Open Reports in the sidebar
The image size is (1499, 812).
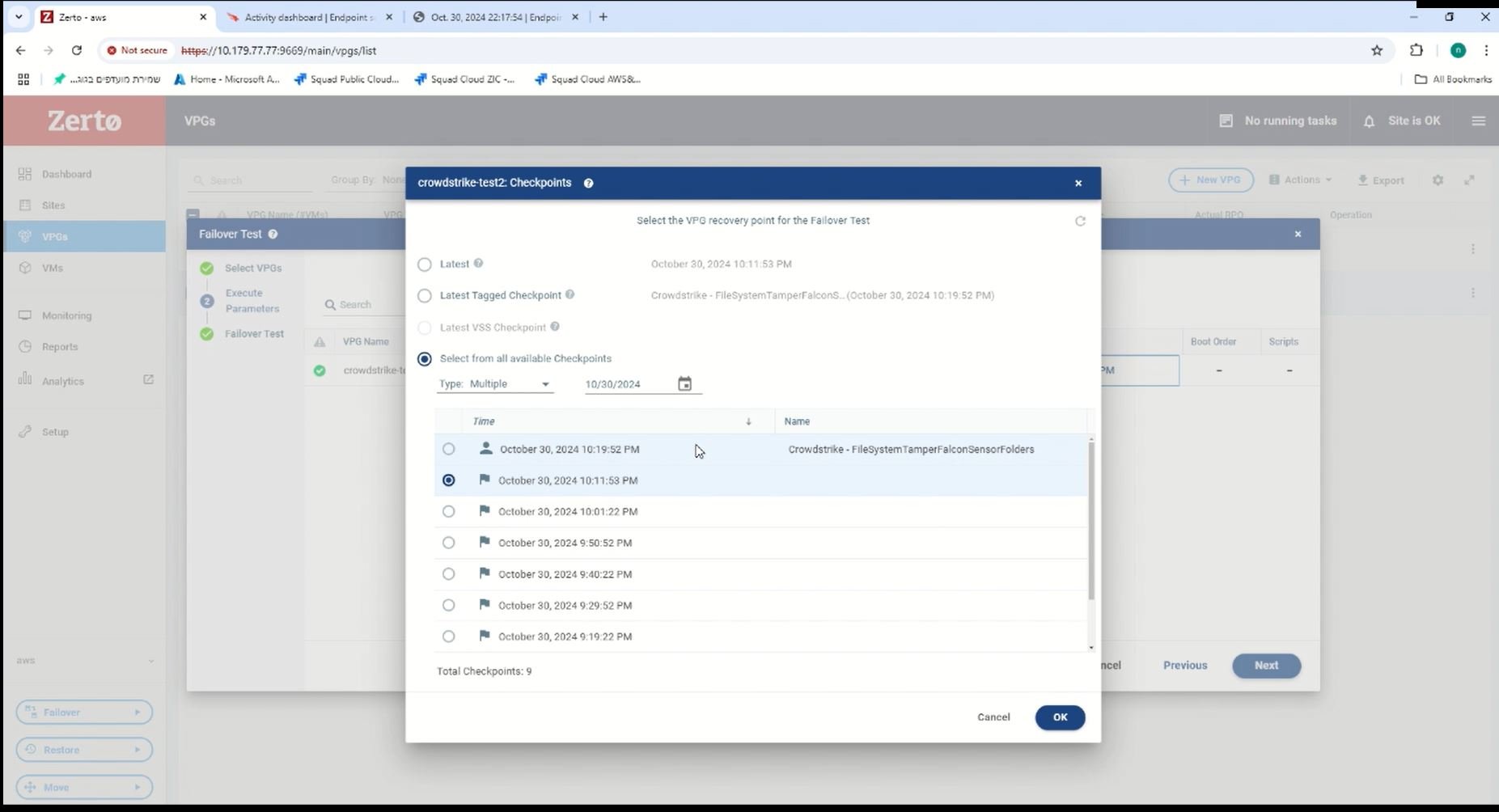[60, 347]
